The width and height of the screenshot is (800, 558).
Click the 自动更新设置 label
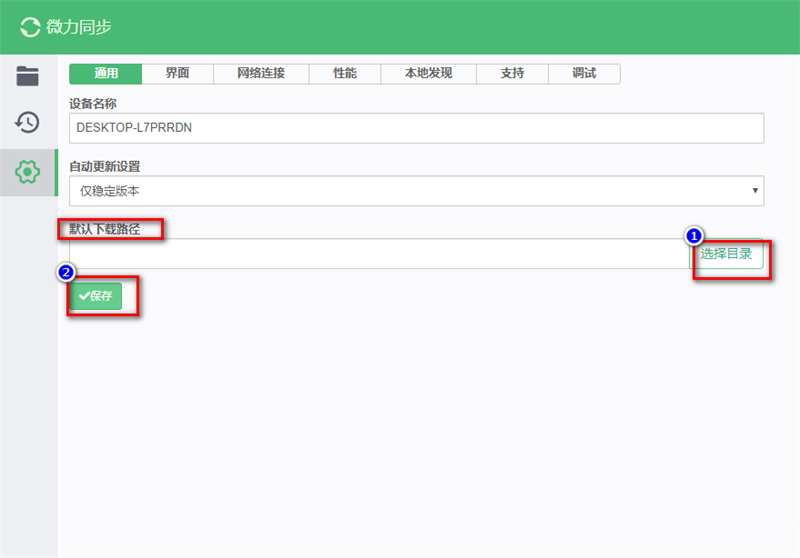click(x=105, y=166)
